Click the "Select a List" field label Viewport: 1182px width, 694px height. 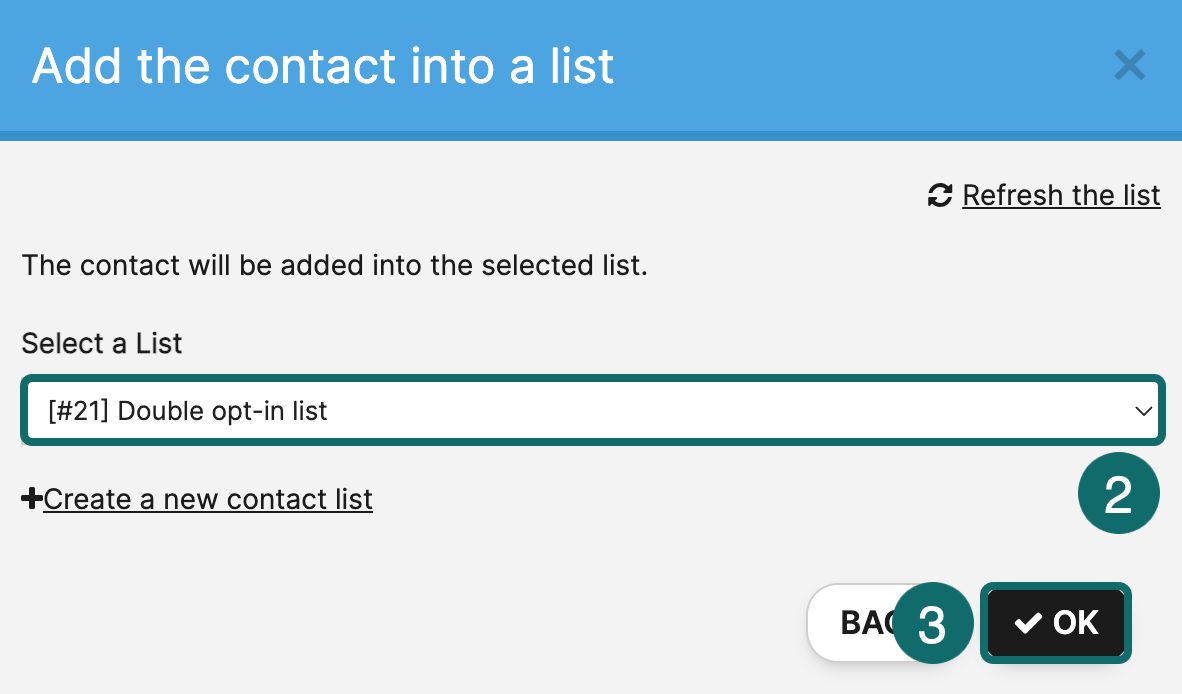102,344
